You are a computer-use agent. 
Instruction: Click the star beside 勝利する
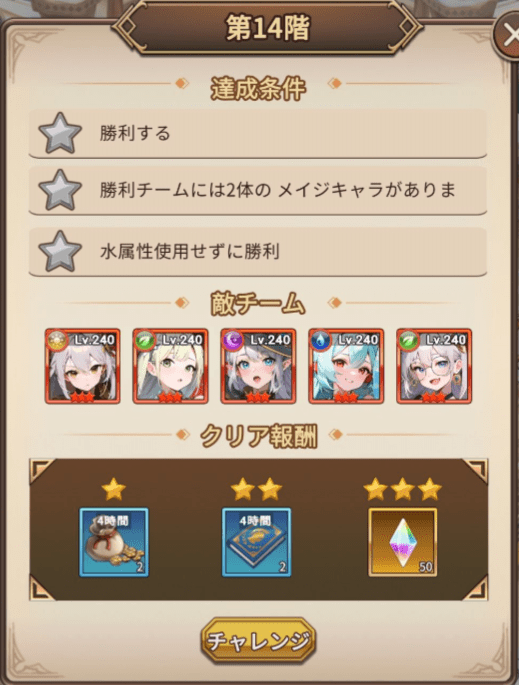click(60, 133)
